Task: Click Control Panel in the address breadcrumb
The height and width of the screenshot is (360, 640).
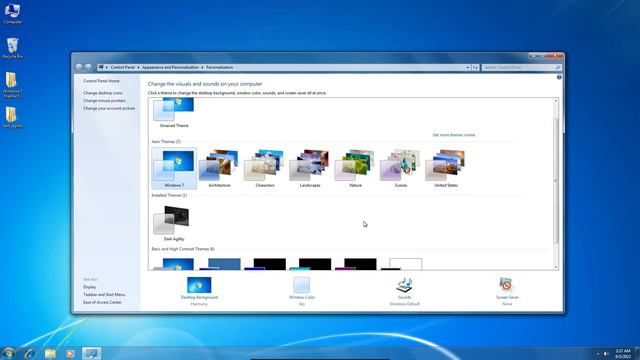Action: click(x=122, y=67)
